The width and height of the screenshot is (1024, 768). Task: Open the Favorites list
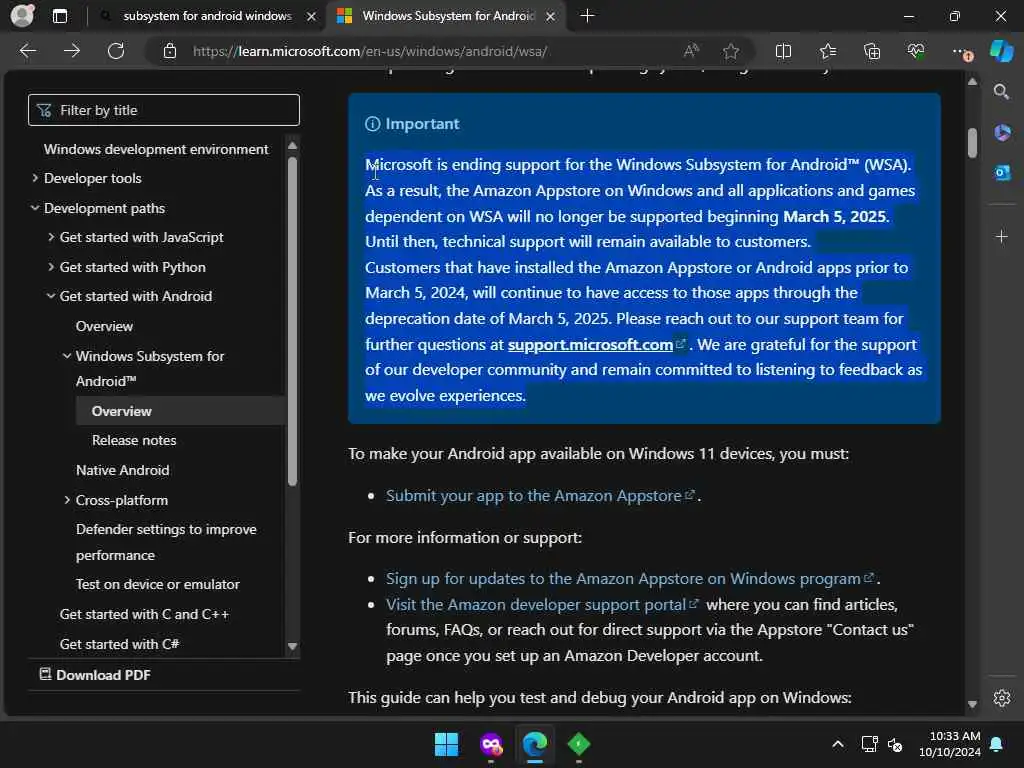(x=827, y=51)
